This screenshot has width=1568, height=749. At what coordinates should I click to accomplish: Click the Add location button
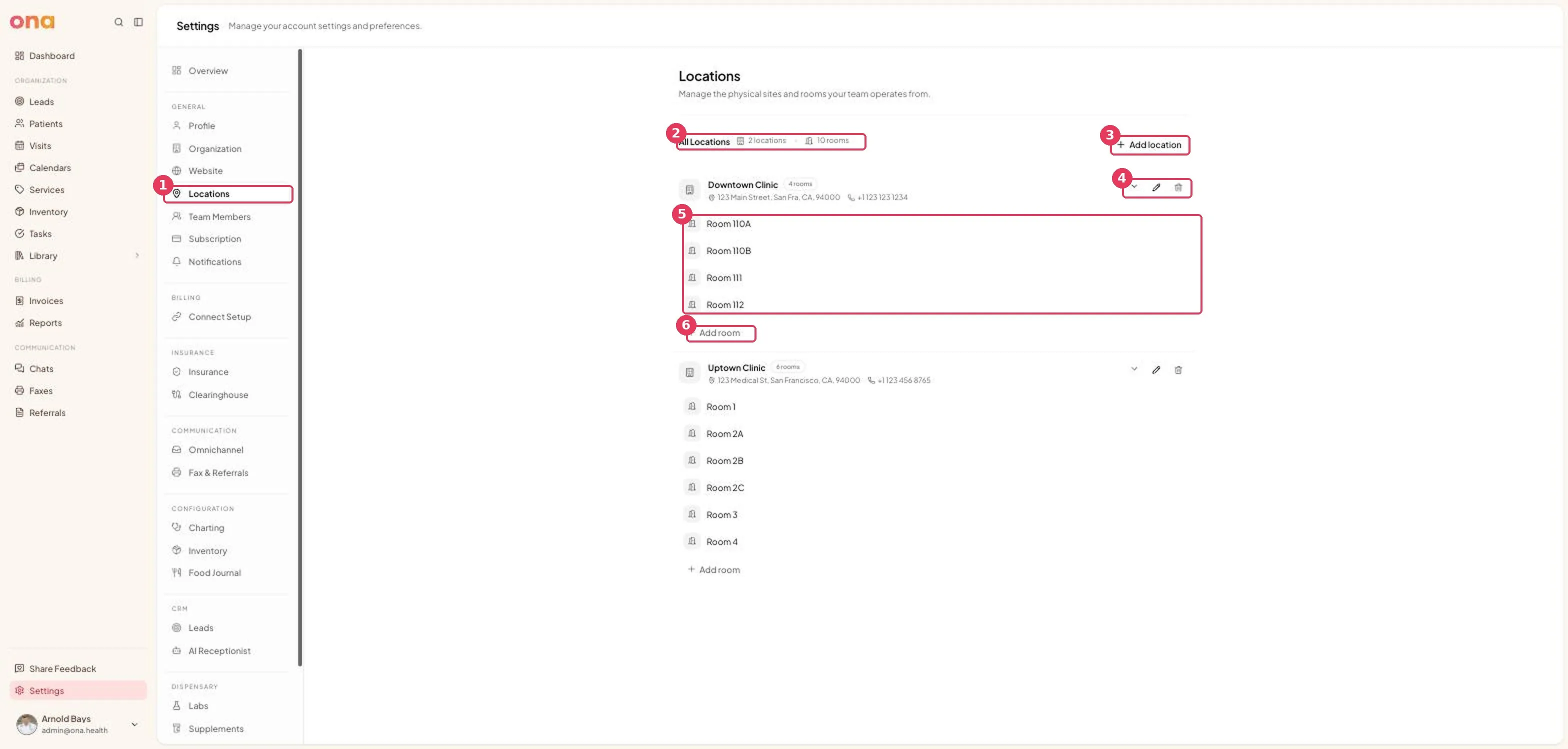tap(1149, 145)
